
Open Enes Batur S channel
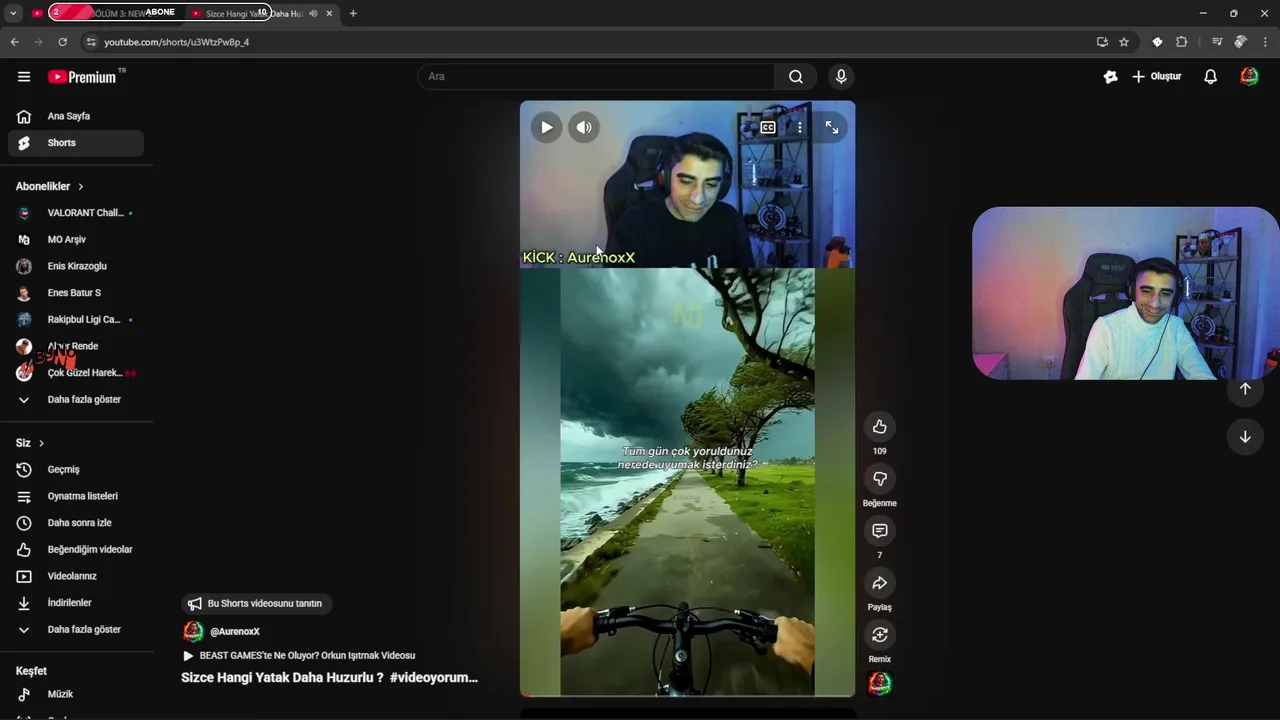point(76,293)
